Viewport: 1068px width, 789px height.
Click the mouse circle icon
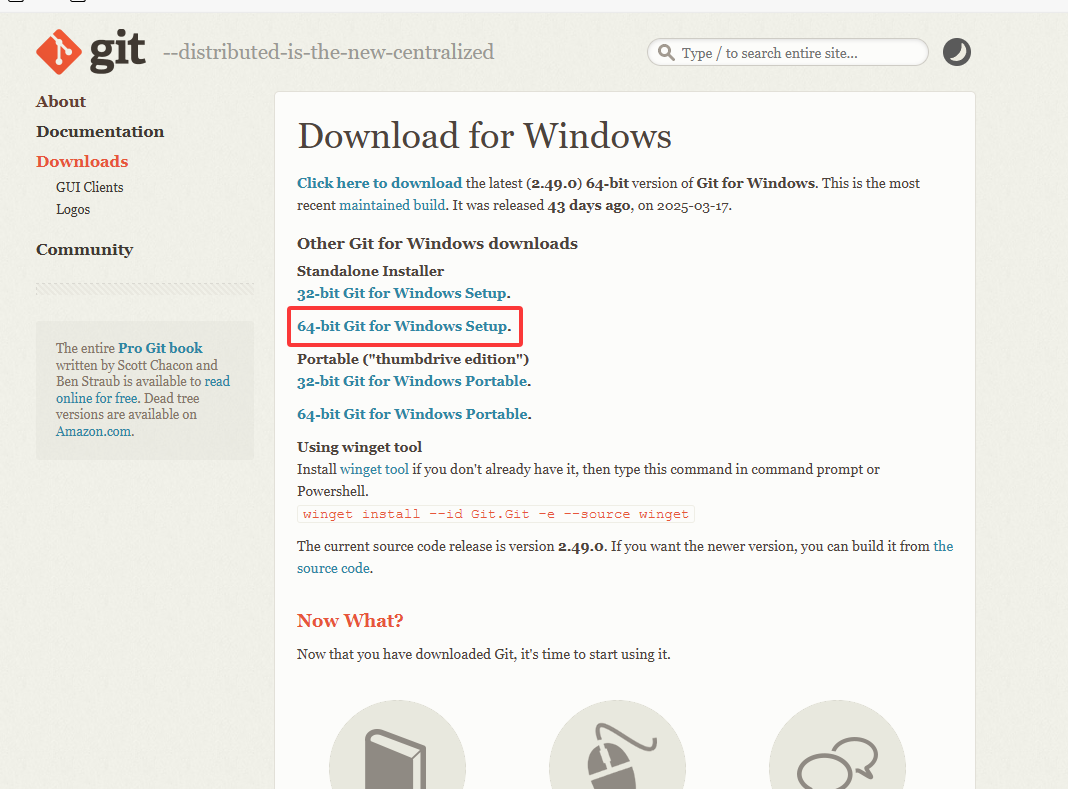[x=617, y=745]
